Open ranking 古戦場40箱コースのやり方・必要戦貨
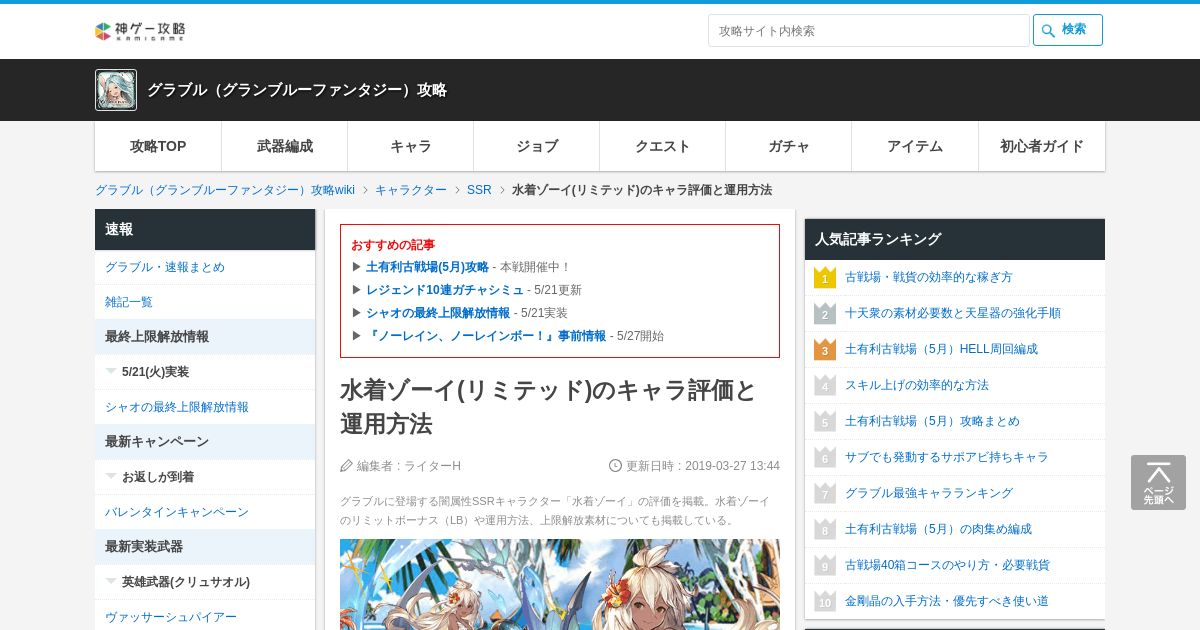This screenshot has width=1200, height=630. 947,565
